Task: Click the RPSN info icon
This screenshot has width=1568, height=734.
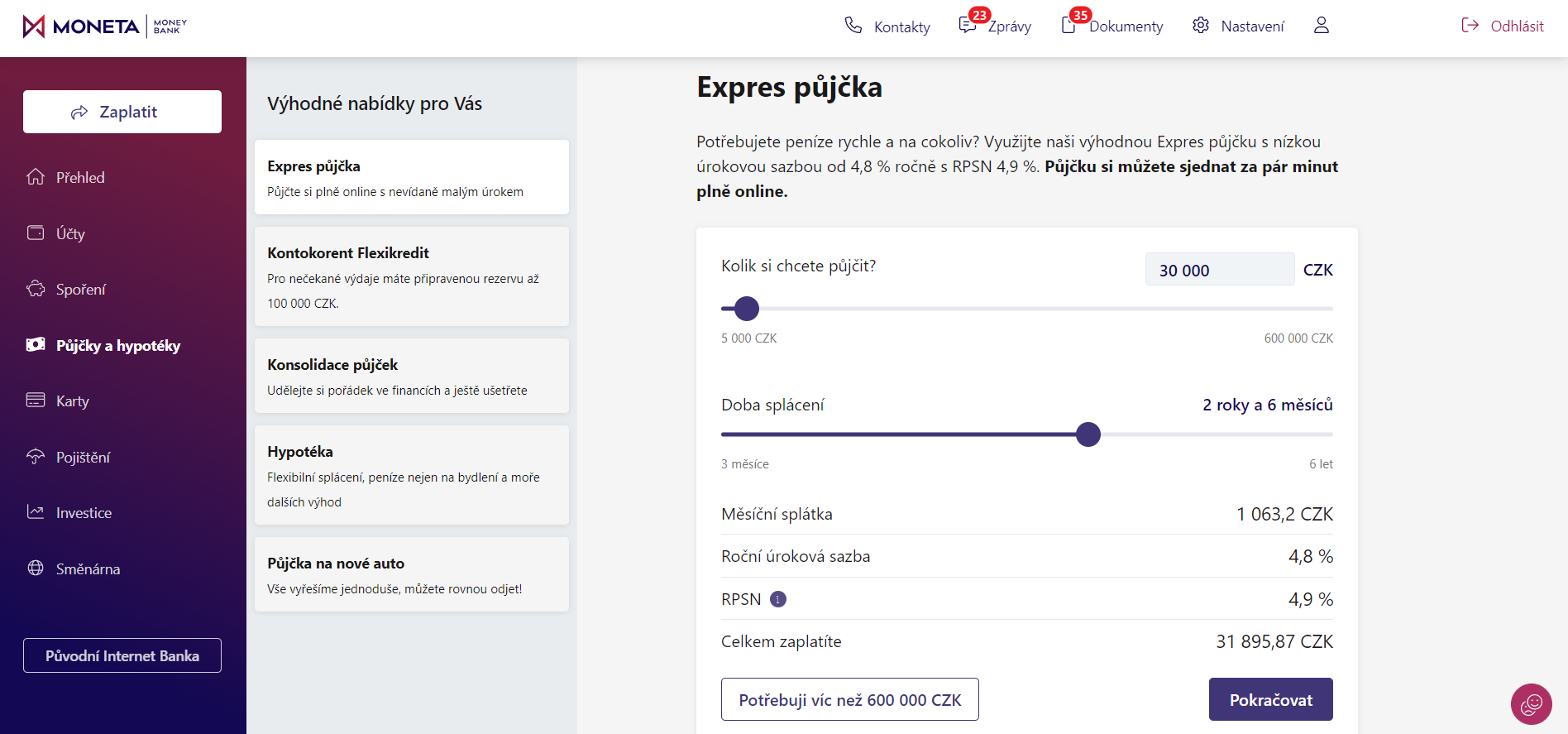Action: (x=778, y=599)
